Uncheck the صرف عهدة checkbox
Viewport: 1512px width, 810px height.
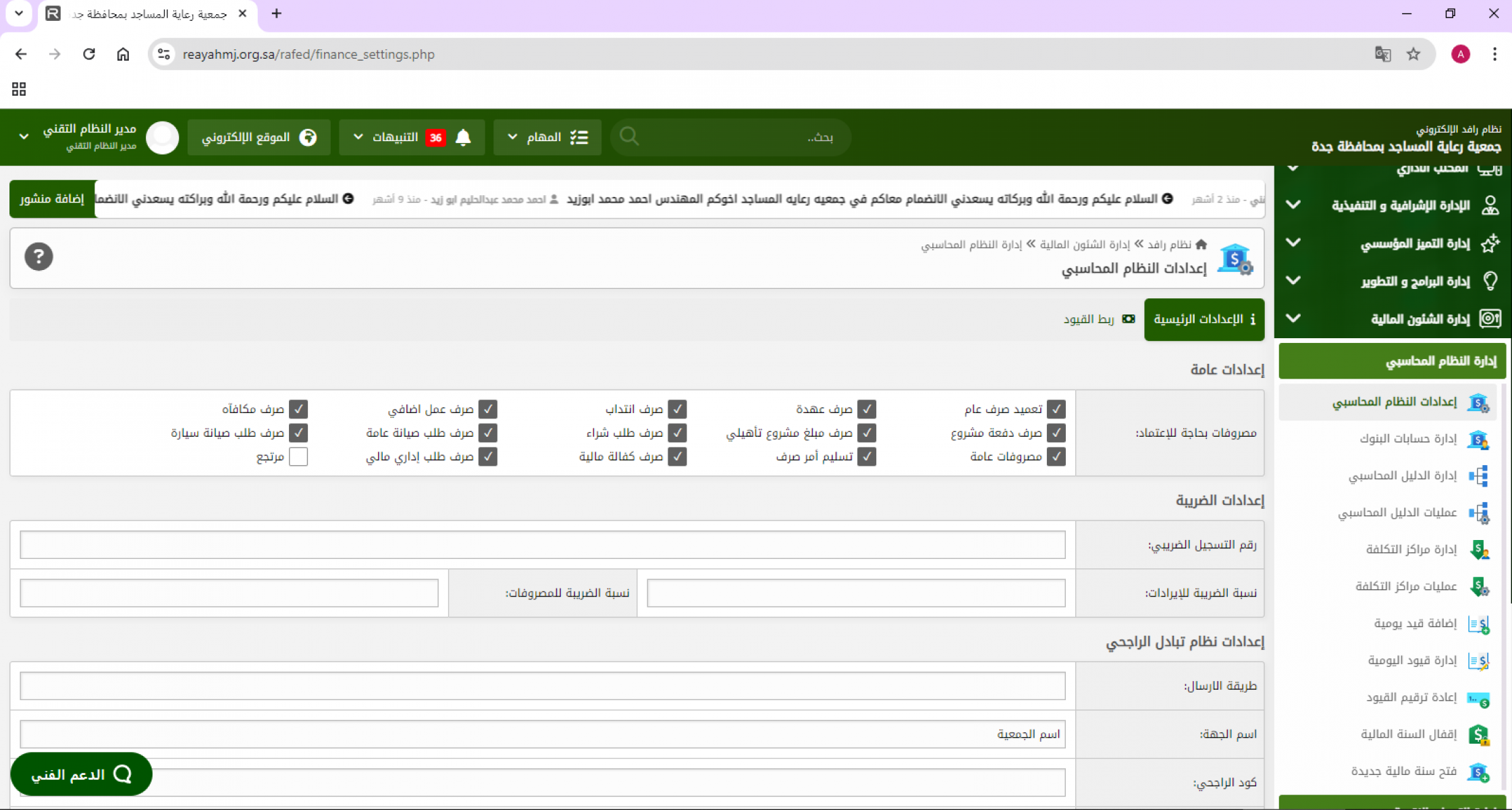coord(867,409)
